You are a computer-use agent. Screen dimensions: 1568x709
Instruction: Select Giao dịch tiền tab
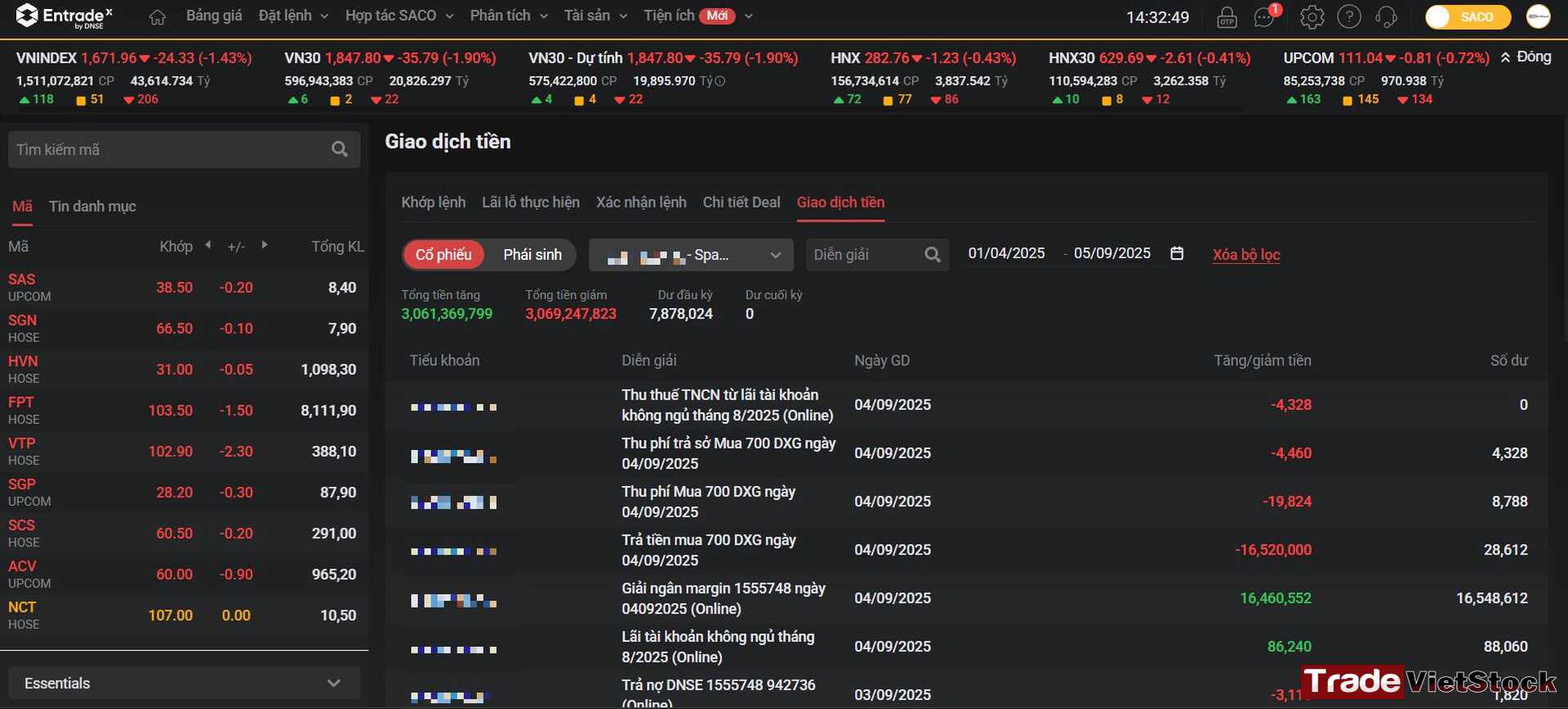click(x=840, y=203)
